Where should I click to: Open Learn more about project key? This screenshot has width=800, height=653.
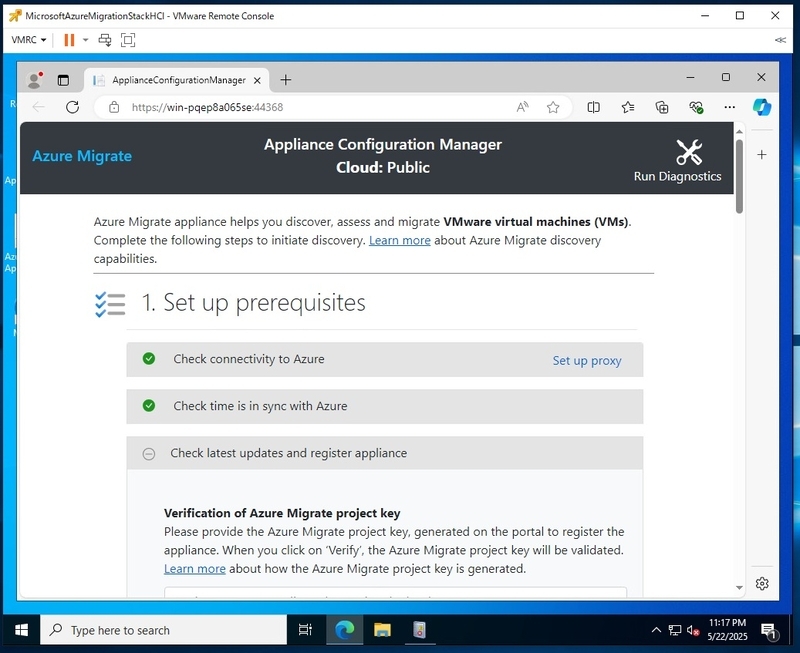(194, 569)
